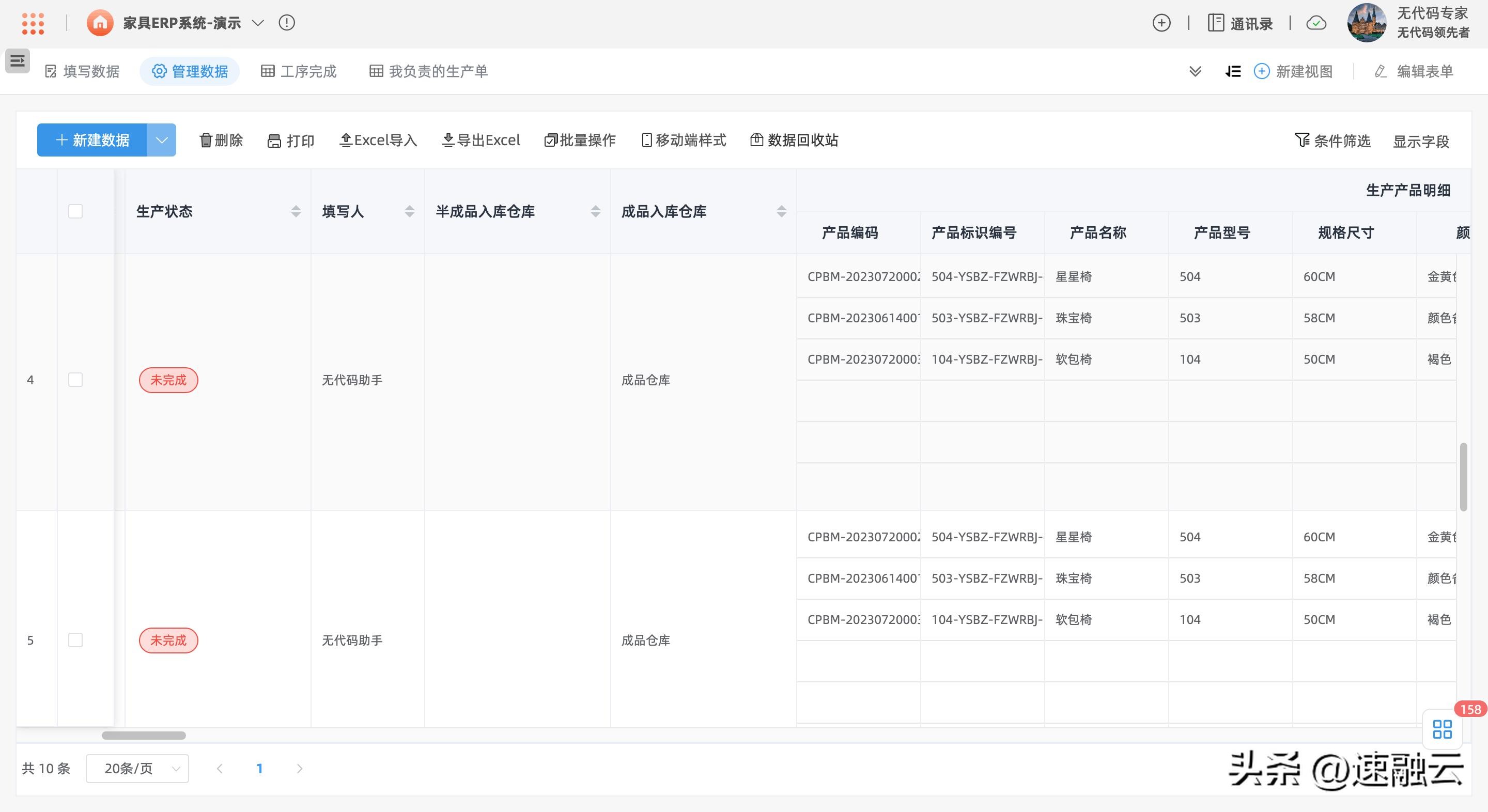Click the info circle icon beside app name
1488x812 pixels.
click(x=287, y=23)
